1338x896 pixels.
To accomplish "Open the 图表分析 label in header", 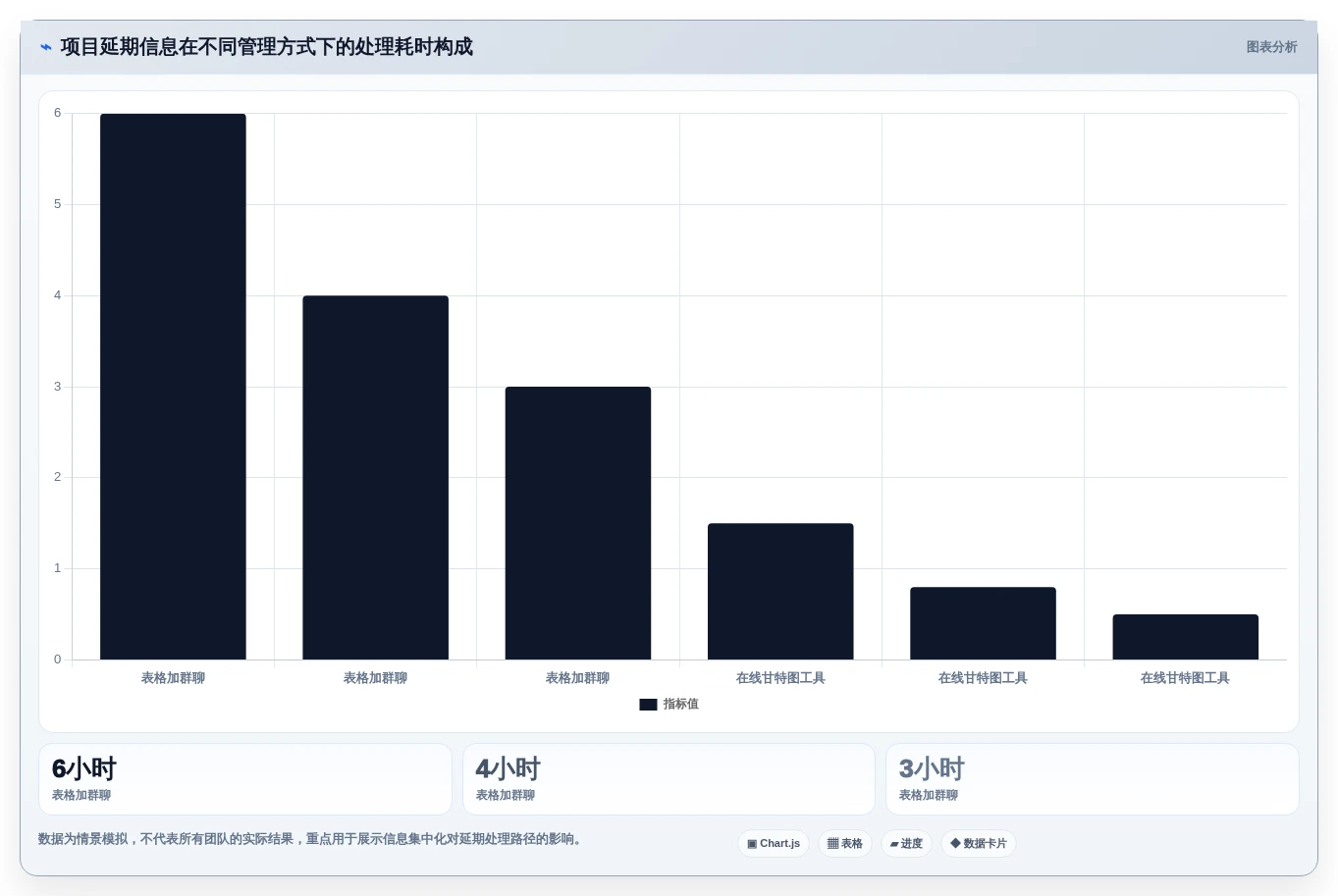I will pyautogui.click(x=1271, y=47).
